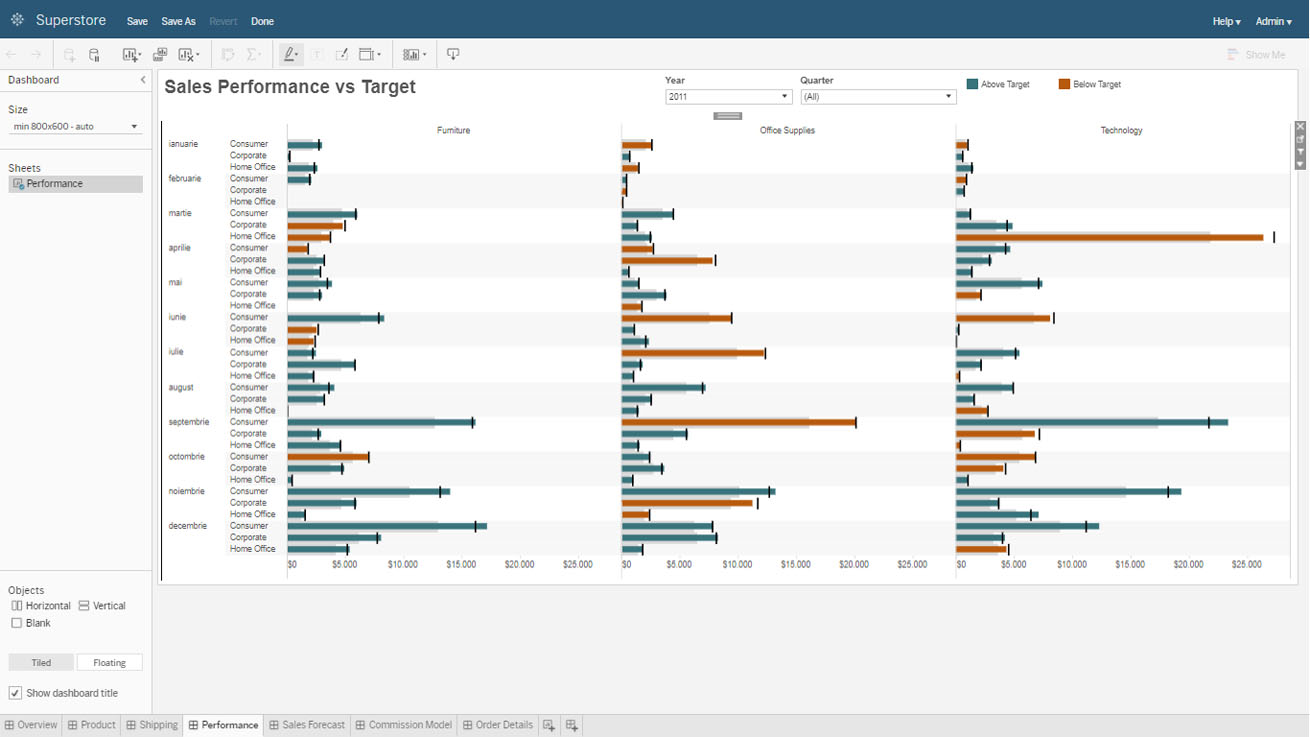Click the Highlight pen icon in toolbar
1310x737 pixels.
pos(289,55)
